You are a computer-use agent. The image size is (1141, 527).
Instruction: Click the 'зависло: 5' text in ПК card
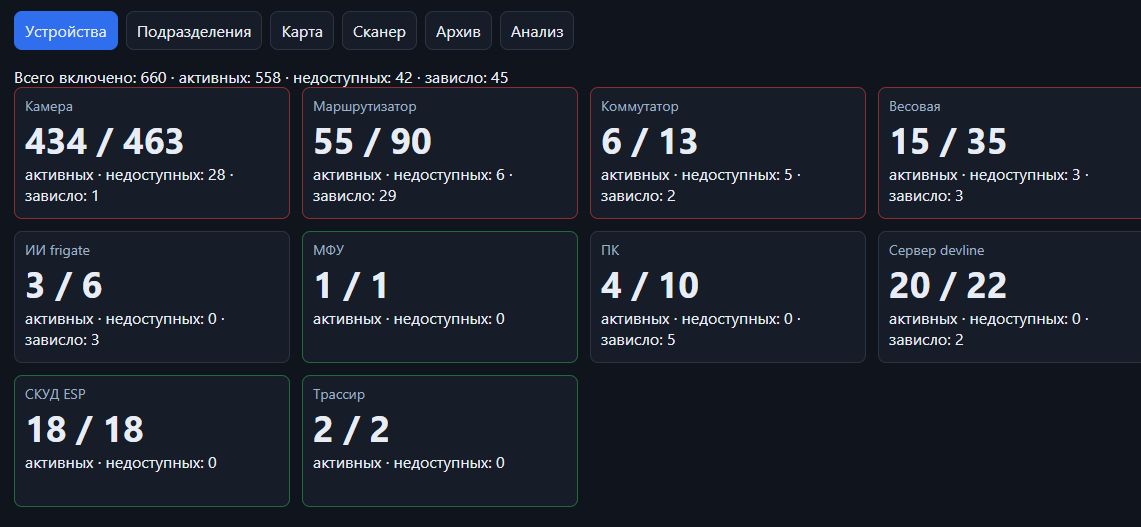click(x=638, y=340)
